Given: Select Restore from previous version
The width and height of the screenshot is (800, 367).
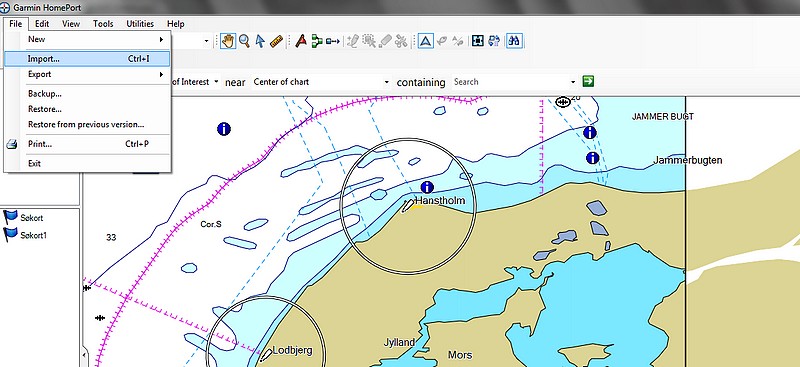Looking at the screenshot, I should click(87, 125).
